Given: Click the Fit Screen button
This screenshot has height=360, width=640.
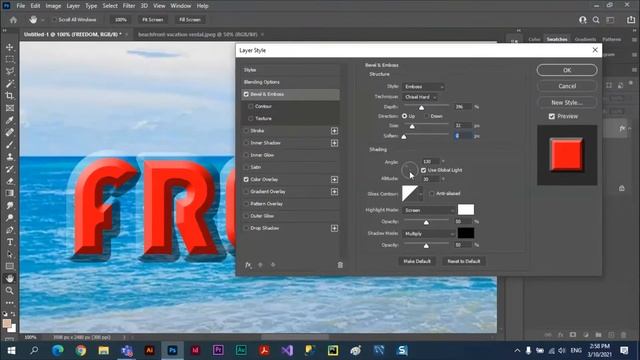Looking at the screenshot, I should (153, 20).
